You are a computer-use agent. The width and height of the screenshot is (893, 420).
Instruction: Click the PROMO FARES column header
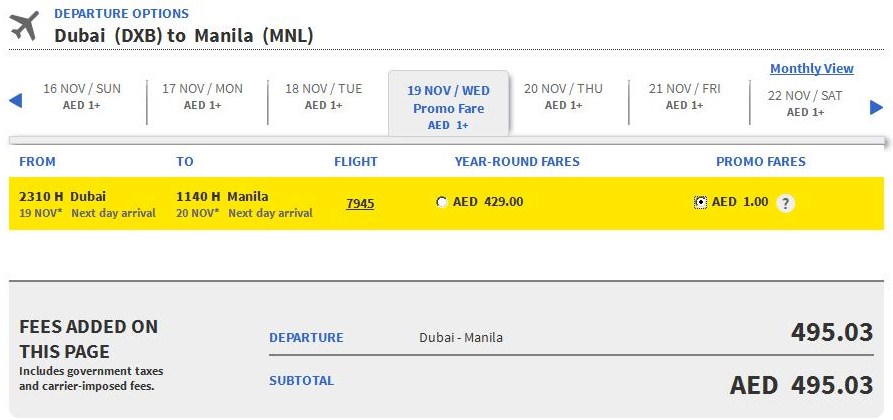pos(761,162)
